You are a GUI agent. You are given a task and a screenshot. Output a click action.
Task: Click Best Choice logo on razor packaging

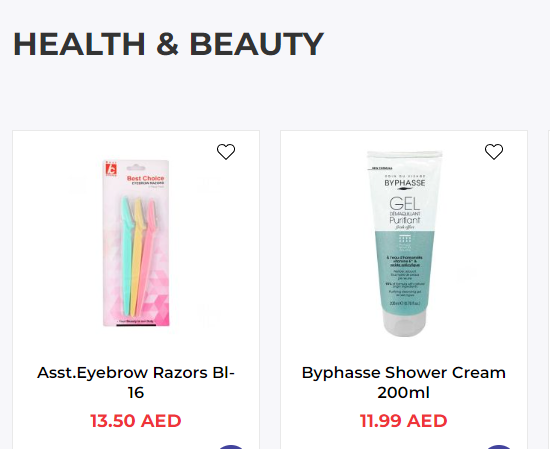coord(111,169)
